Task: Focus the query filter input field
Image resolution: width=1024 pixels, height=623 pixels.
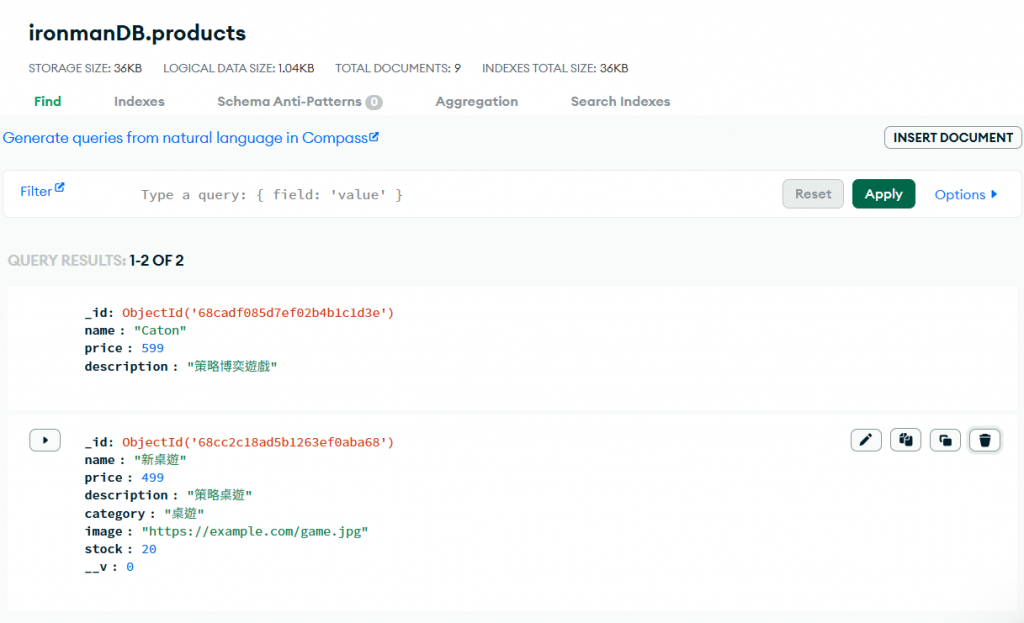Action: 450,195
